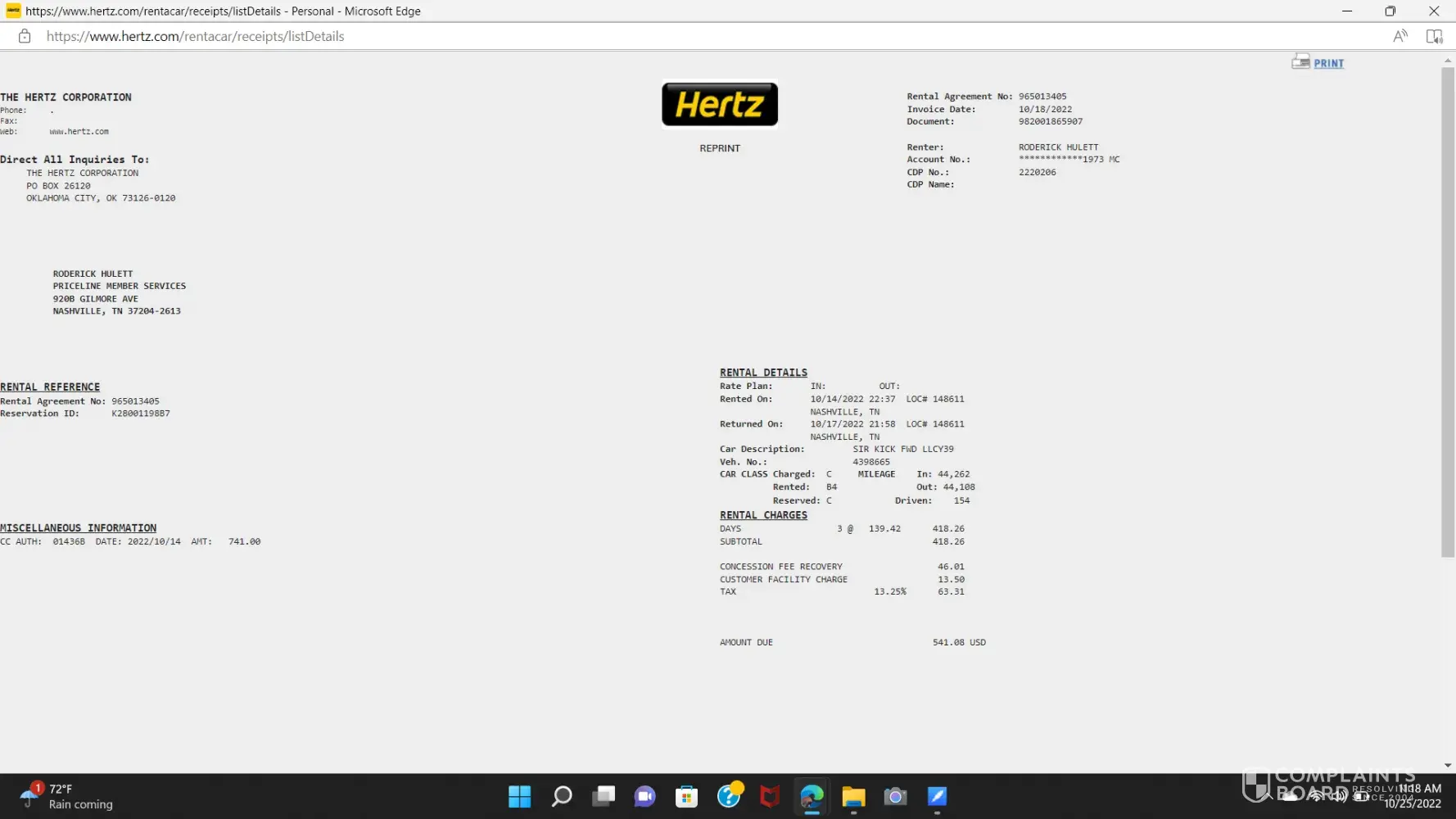
Task: Click the printer icon beside PRINT
Action: (1300, 61)
